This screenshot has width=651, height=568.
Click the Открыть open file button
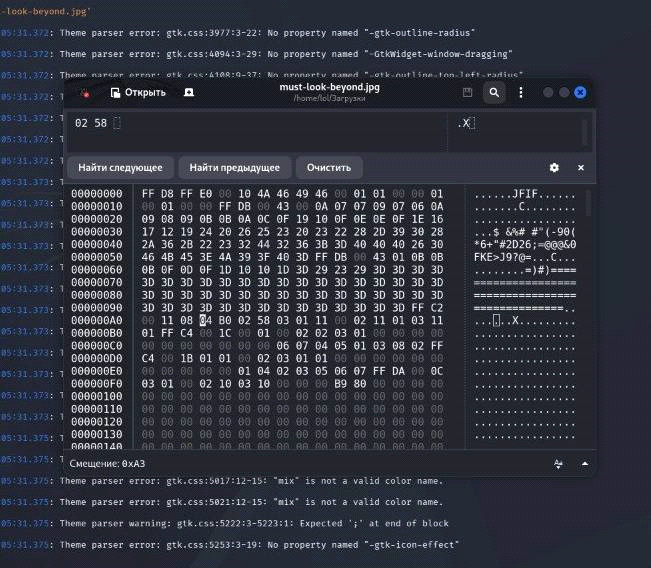(x=138, y=93)
